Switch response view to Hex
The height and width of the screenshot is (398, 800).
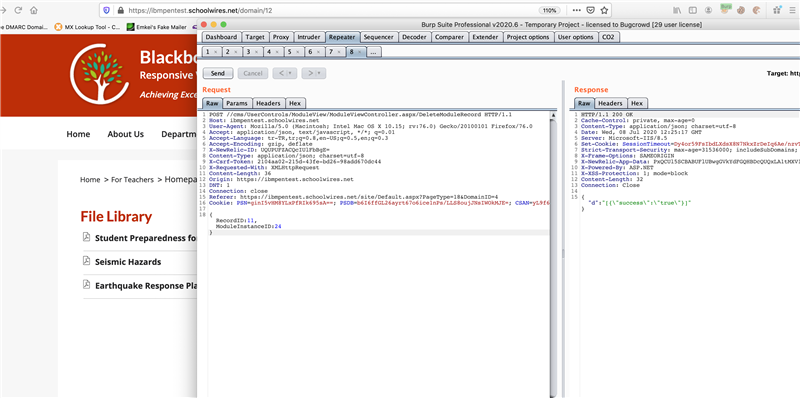637,103
